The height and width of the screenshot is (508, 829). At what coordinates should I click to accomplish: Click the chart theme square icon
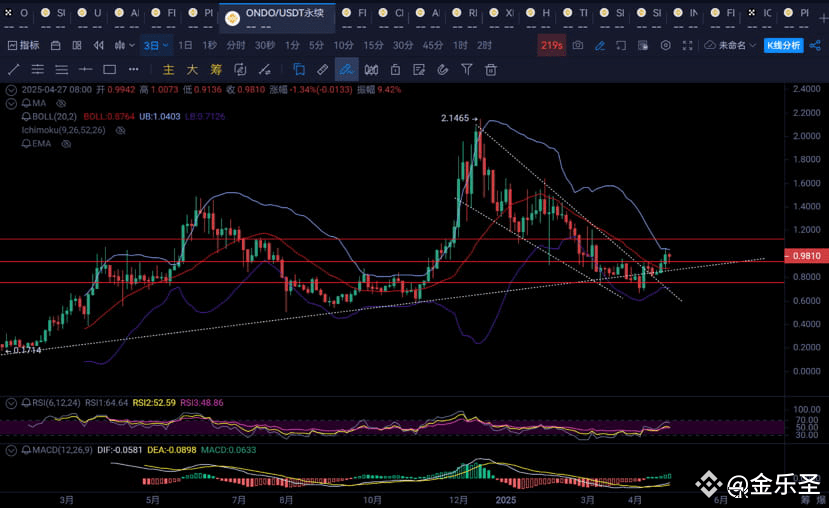pyautogui.click(x=643, y=46)
